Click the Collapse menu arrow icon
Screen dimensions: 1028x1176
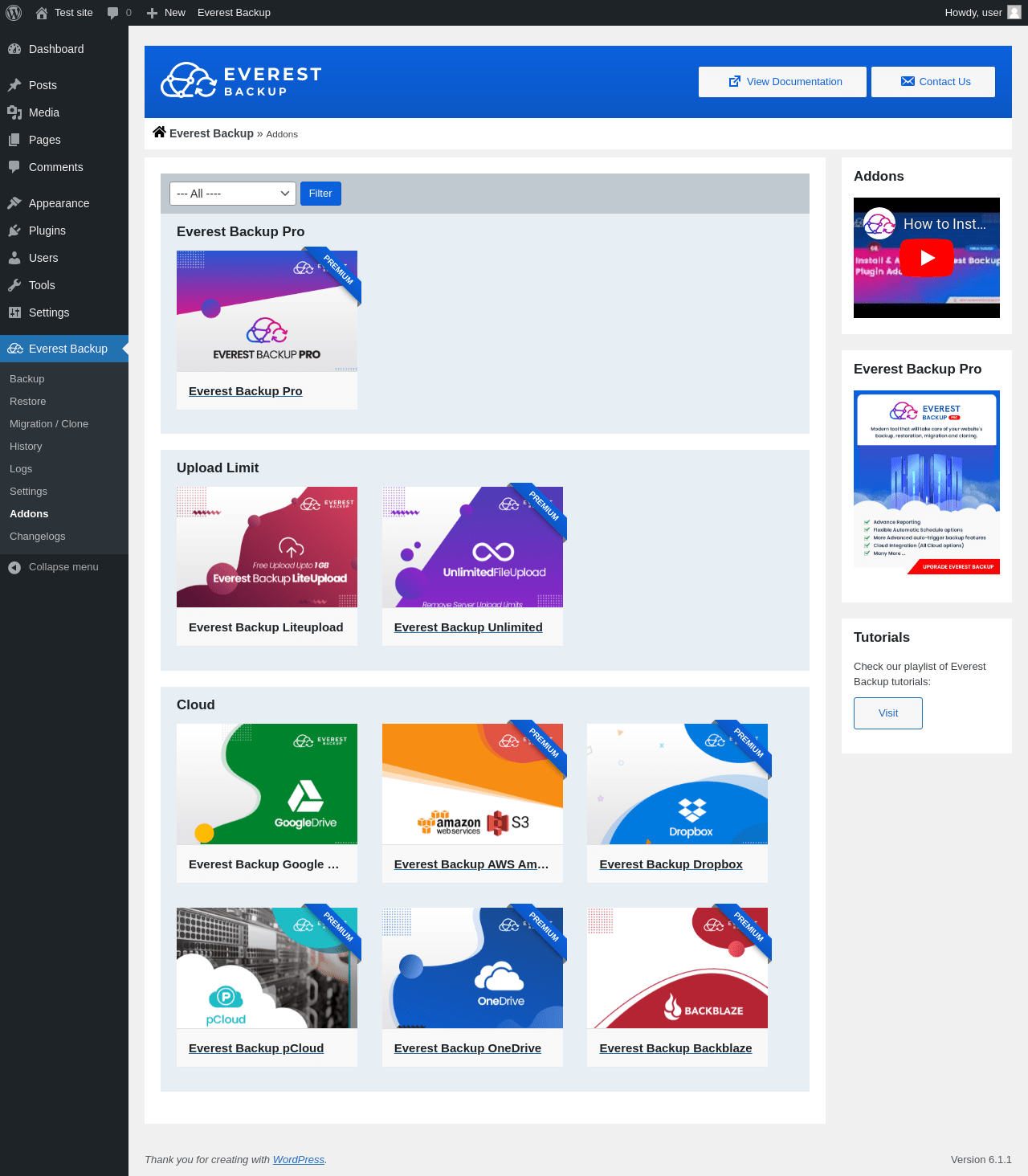pos(14,567)
